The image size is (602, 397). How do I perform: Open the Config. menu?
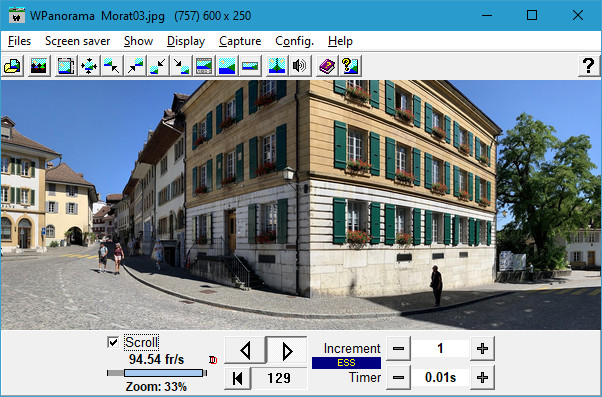tap(294, 41)
